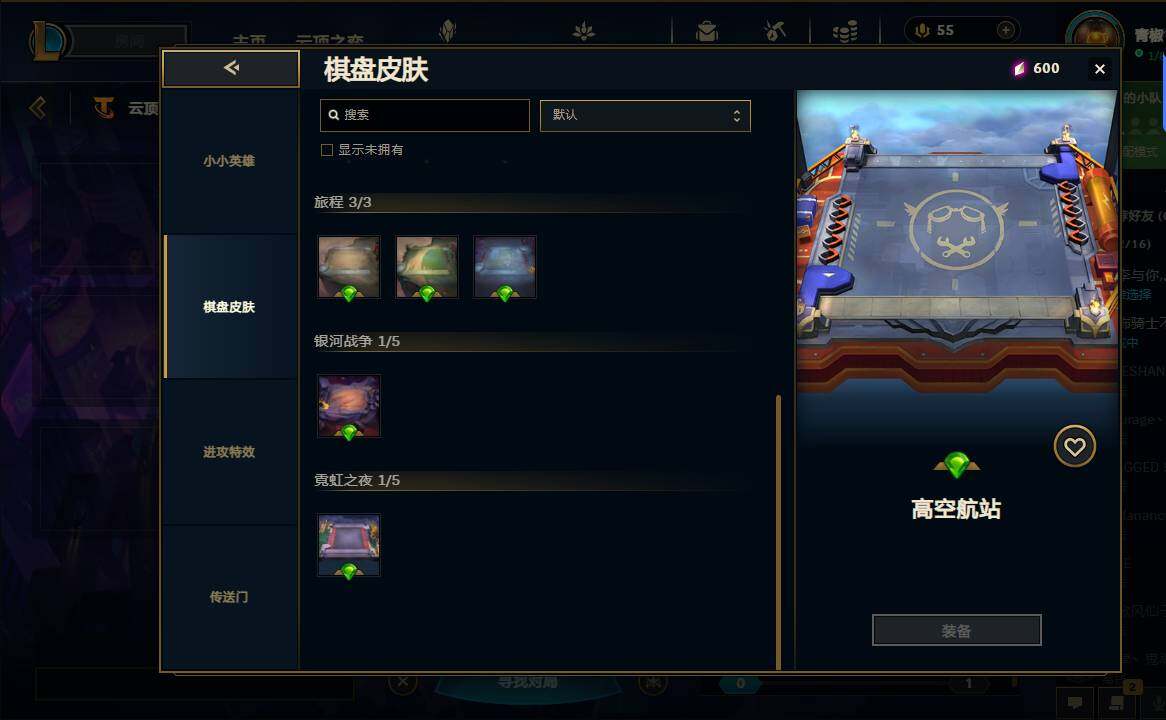This screenshot has width=1166, height=720.
Task: Open the loot chest icon in top bar
Action: click(x=706, y=31)
